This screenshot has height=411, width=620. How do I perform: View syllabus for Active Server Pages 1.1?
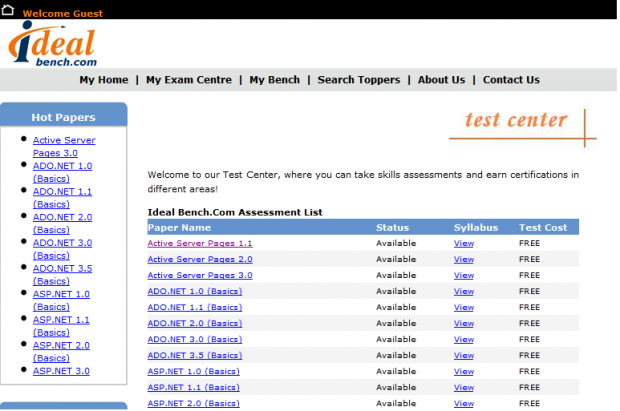point(463,243)
